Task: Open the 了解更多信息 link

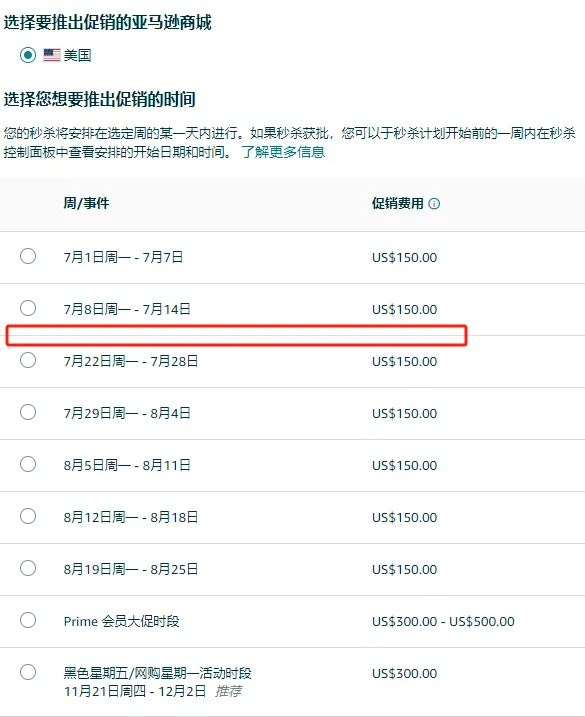Action: click(283, 152)
